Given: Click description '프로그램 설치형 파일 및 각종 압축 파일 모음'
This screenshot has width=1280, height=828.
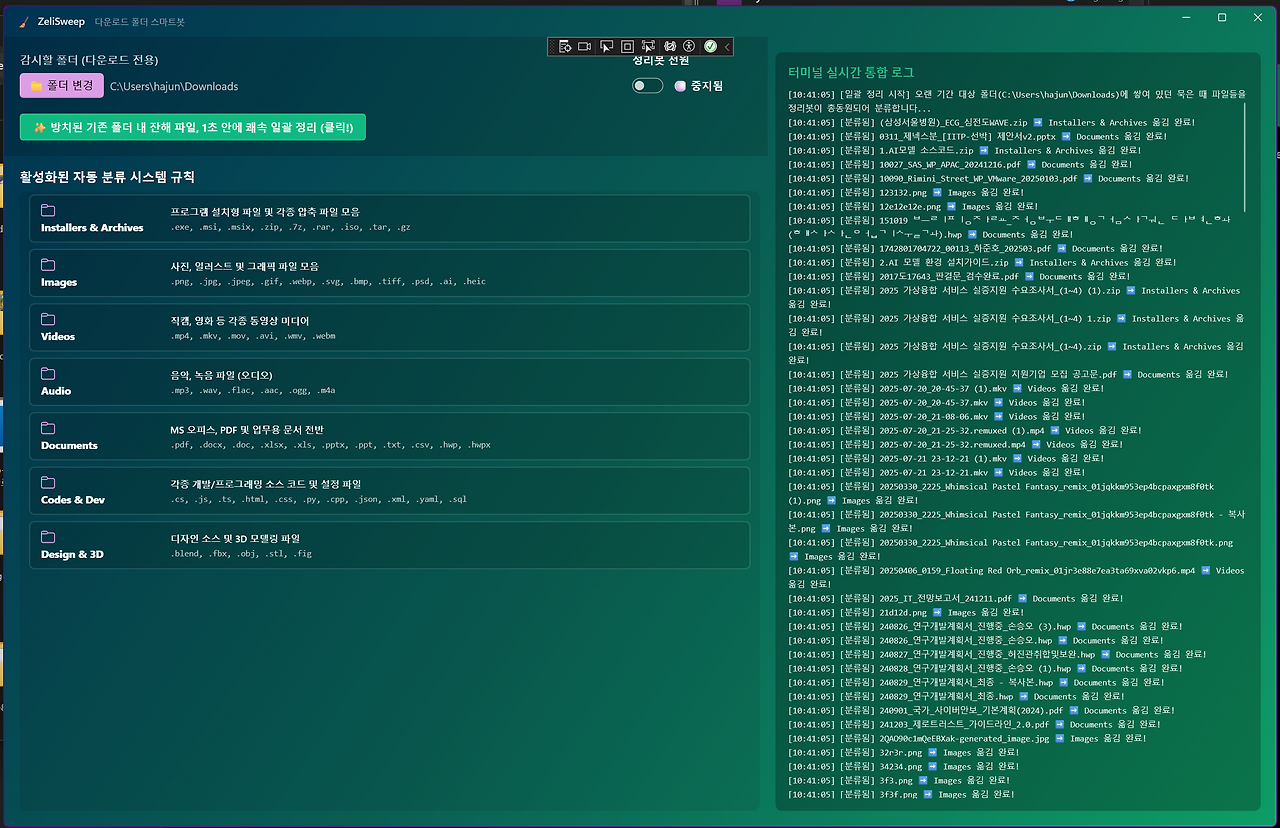Looking at the screenshot, I should [265, 212].
